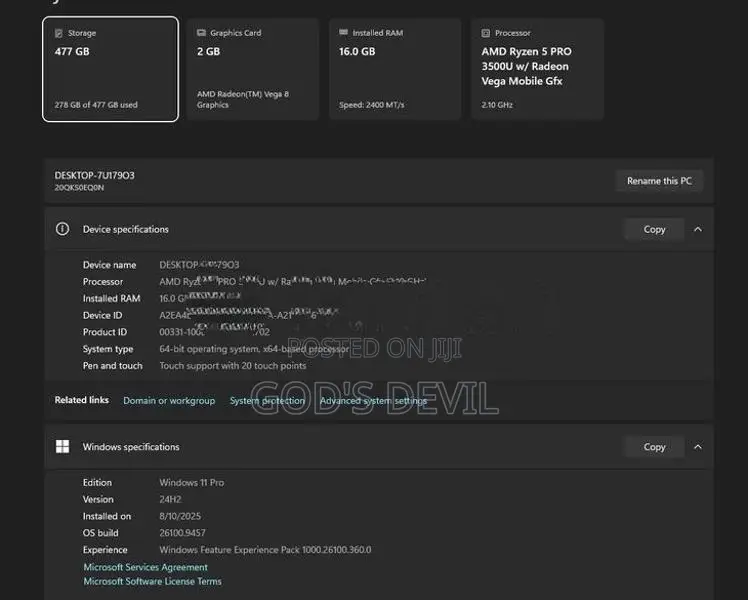Select the DESKTOP-7U179O3 header name
The width and height of the screenshot is (748, 600).
94,176
